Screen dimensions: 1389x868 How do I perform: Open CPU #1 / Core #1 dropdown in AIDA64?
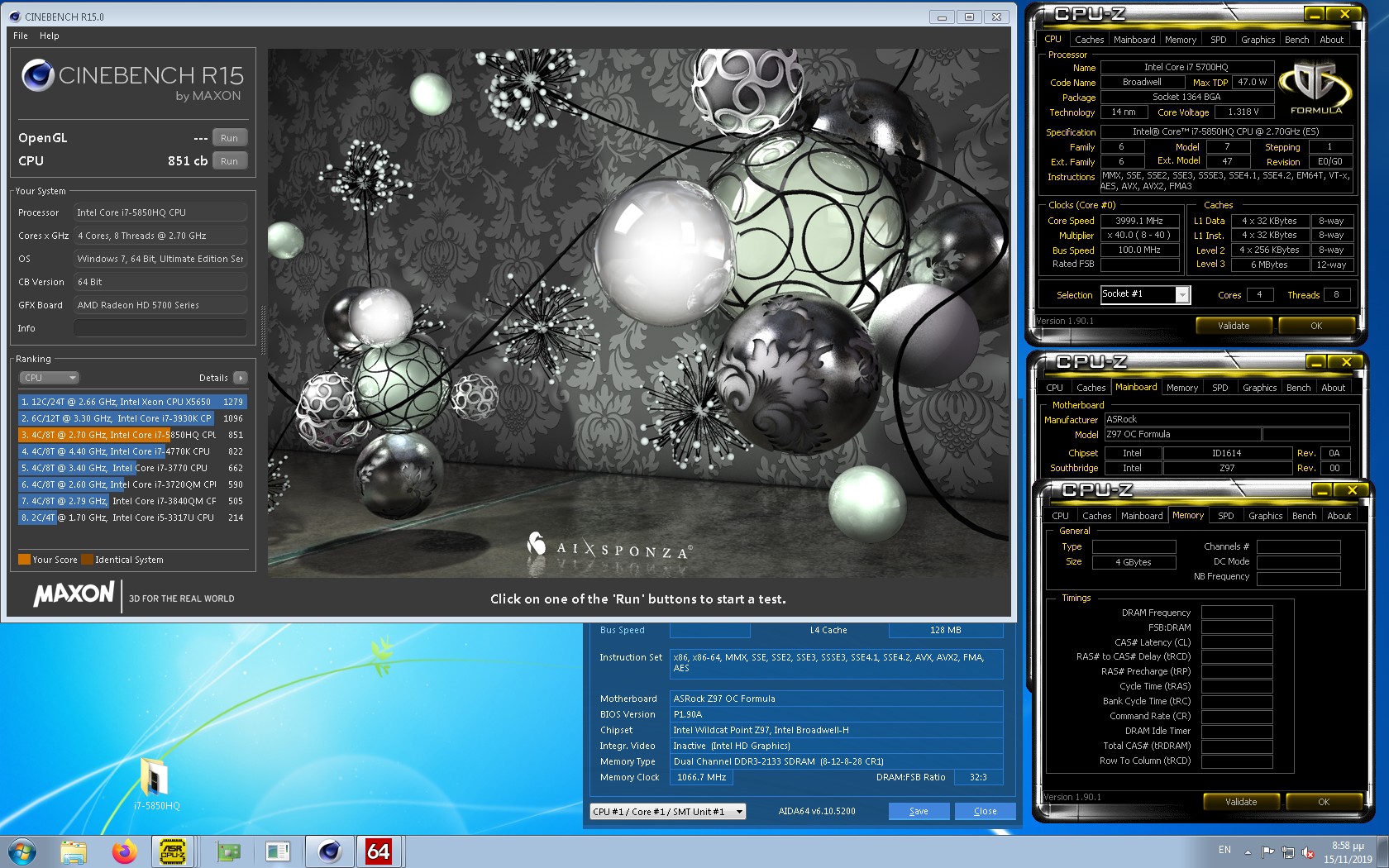(668, 812)
